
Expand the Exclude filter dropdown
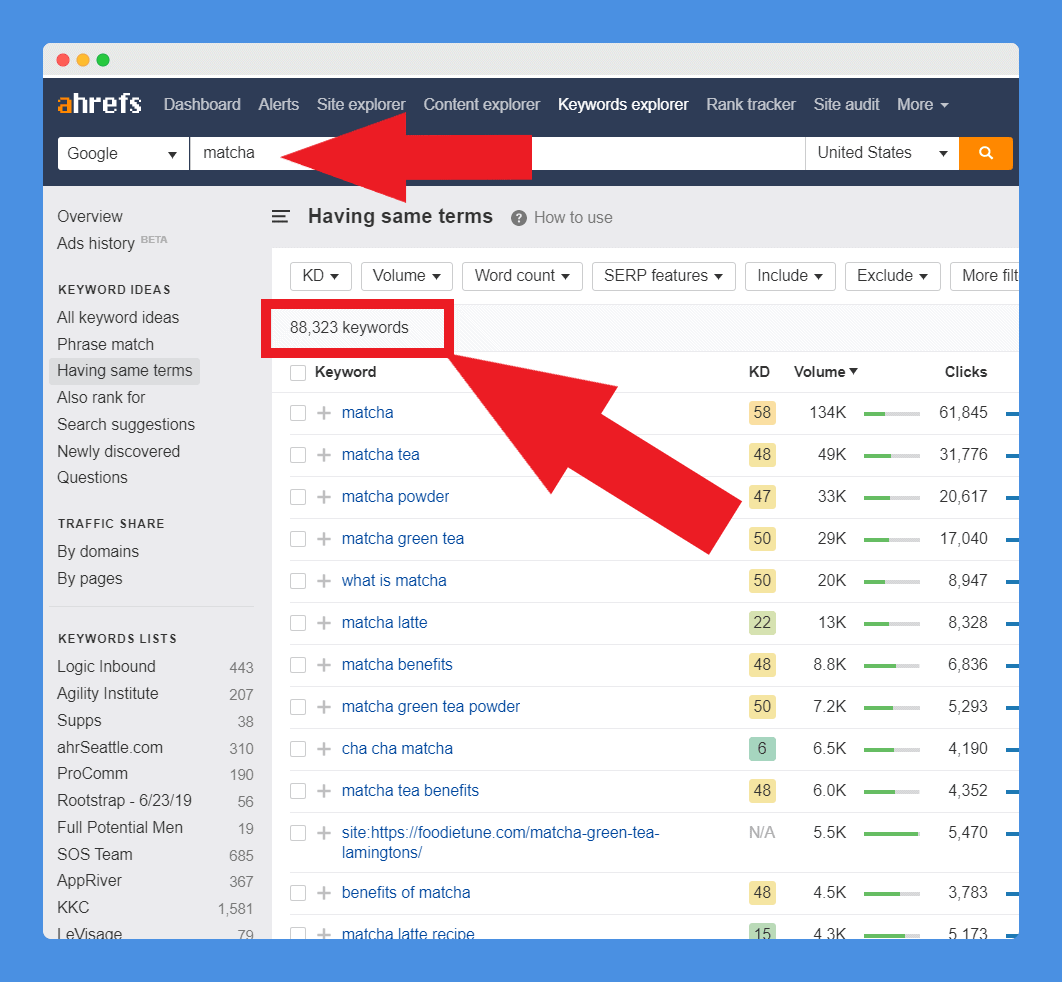(x=893, y=276)
